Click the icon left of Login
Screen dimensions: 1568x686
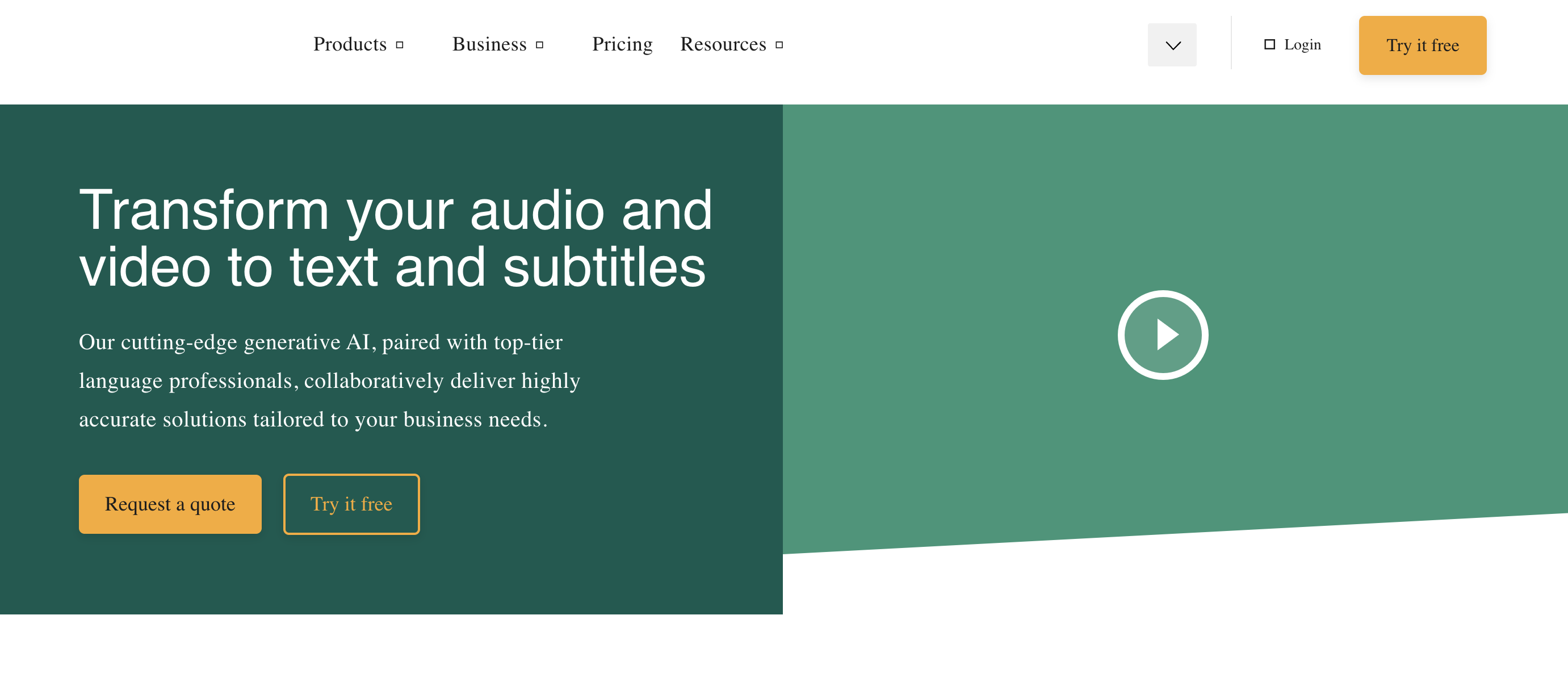pos(1269,44)
